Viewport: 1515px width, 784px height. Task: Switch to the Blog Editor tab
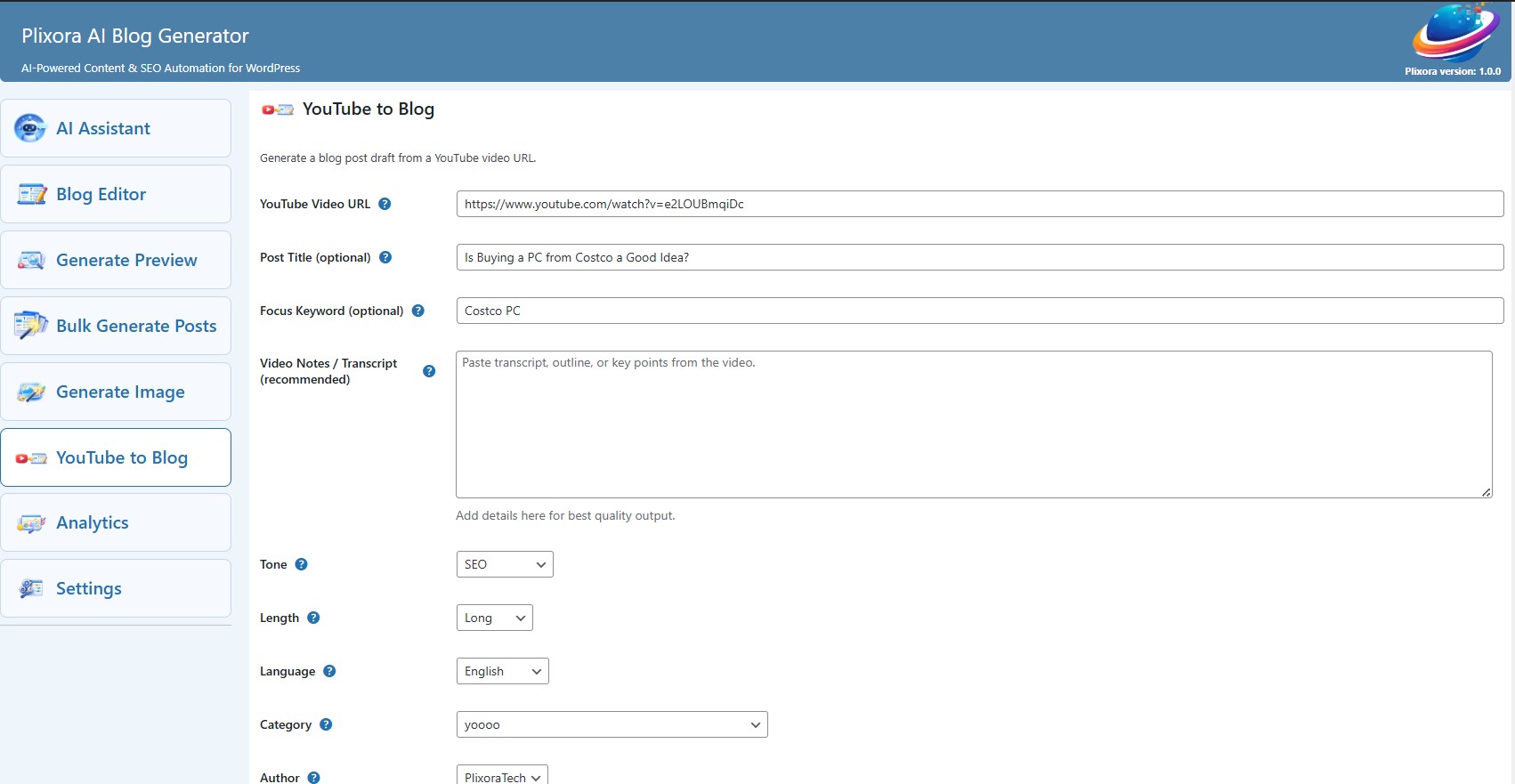point(116,194)
